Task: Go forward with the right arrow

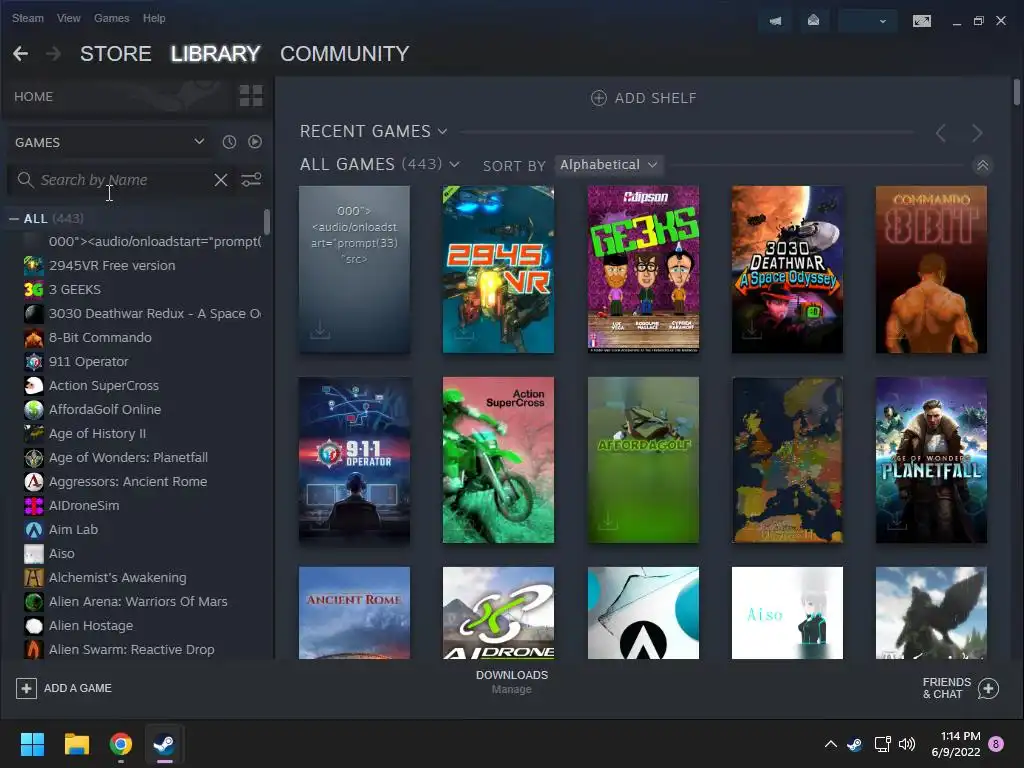Action: point(54,54)
